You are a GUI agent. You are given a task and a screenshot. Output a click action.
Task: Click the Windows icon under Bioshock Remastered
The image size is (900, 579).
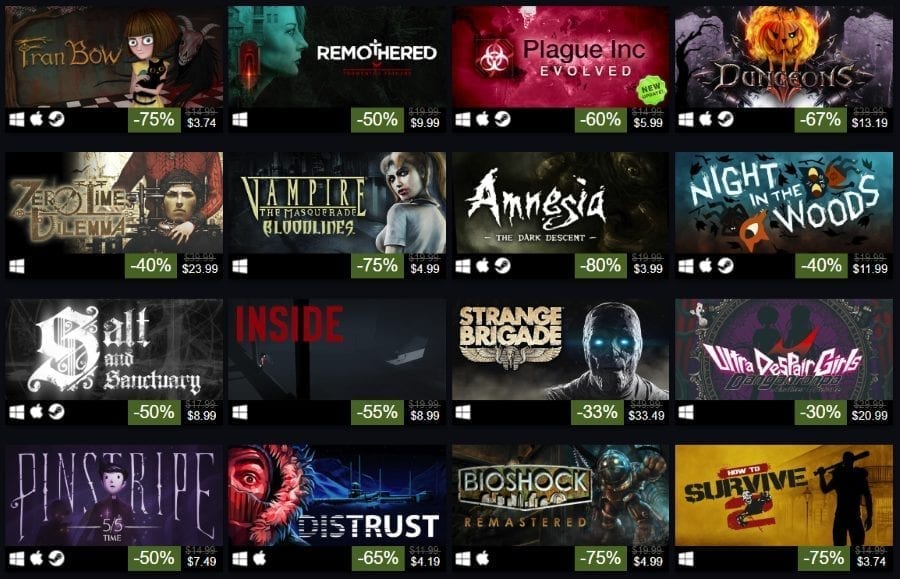pos(463,558)
